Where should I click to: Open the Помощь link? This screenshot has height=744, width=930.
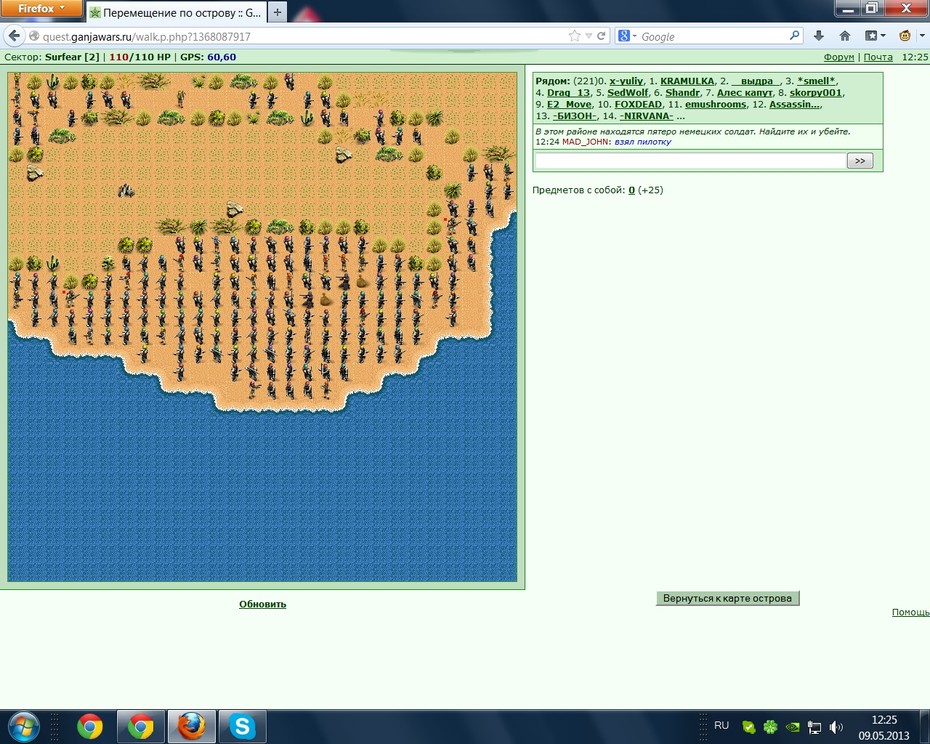(x=910, y=612)
